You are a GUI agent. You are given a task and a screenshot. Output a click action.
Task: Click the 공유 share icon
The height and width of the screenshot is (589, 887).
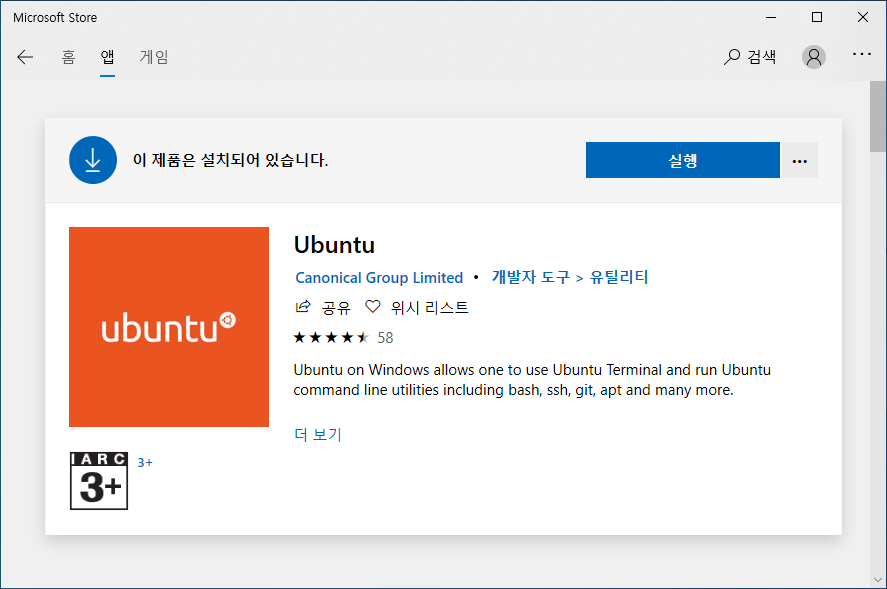point(303,307)
